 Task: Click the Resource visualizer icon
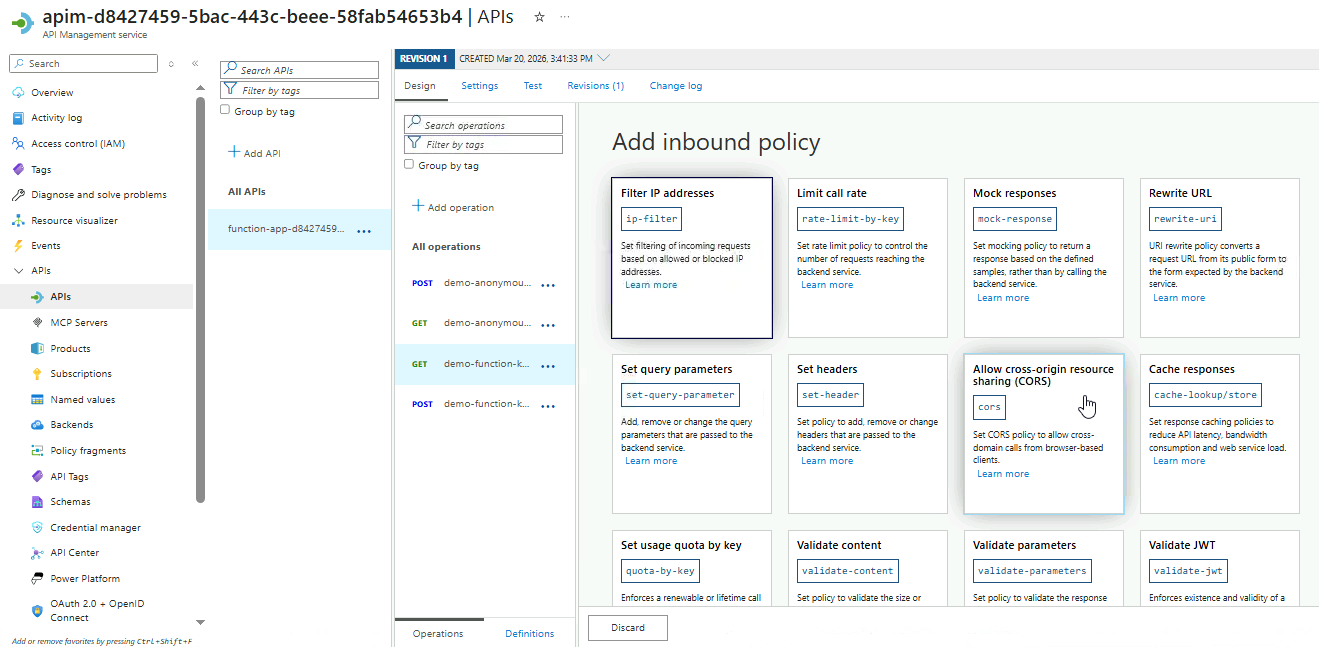pyautogui.click(x=18, y=221)
